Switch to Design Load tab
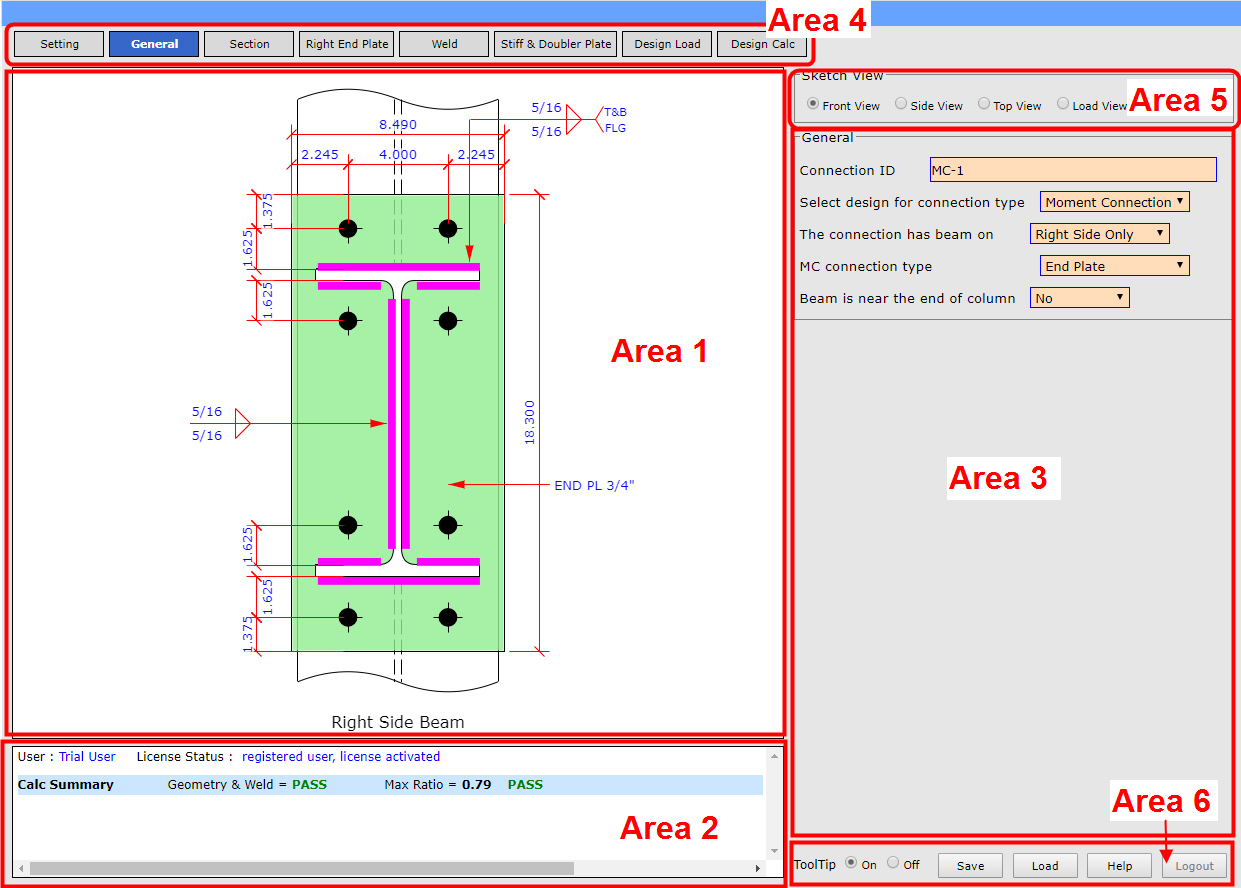1241x888 pixels. click(x=667, y=44)
